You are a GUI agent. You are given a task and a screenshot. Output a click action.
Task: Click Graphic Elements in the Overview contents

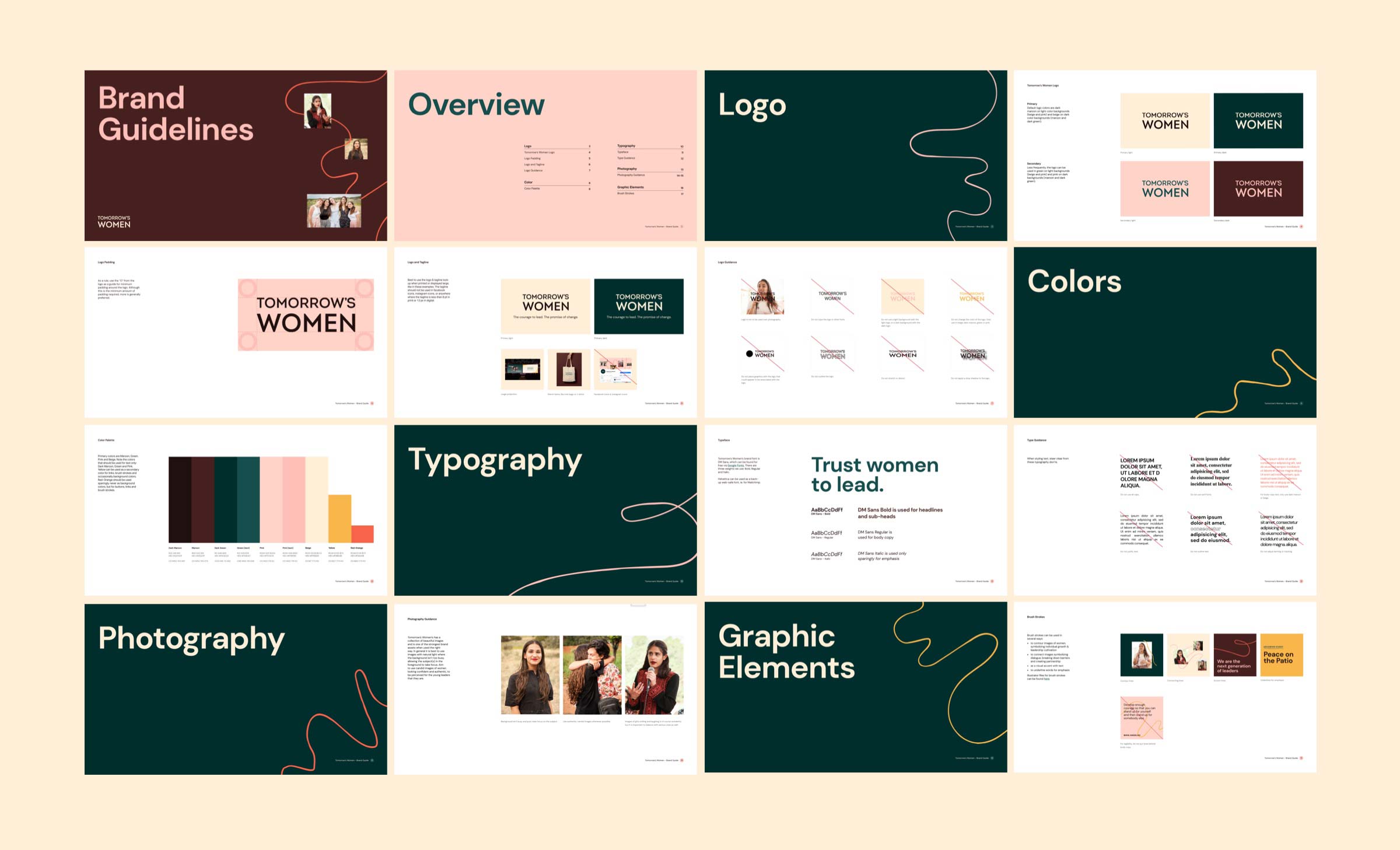pyautogui.click(x=631, y=187)
